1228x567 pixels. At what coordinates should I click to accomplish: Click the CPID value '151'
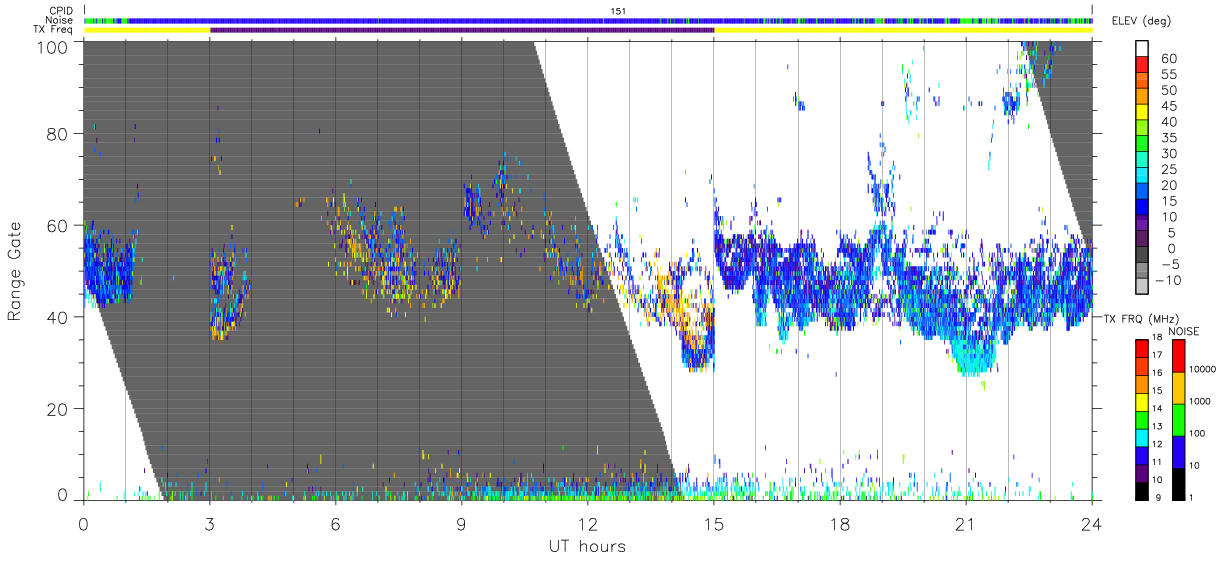(x=618, y=11)
